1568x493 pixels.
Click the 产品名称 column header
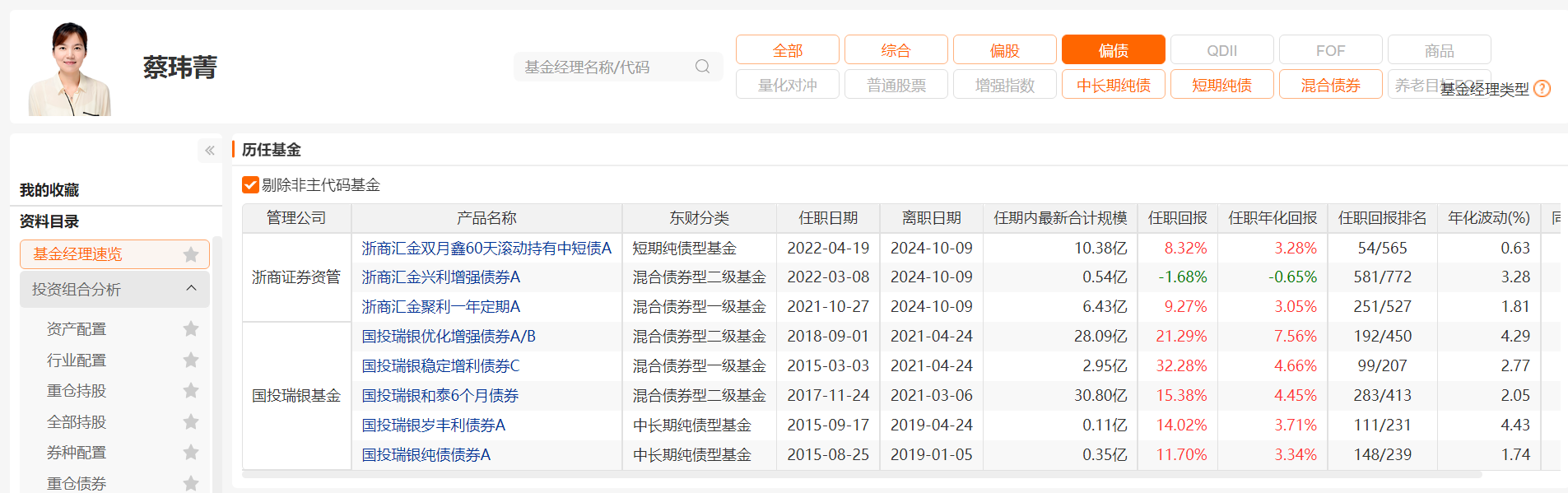tap(486, 218)
